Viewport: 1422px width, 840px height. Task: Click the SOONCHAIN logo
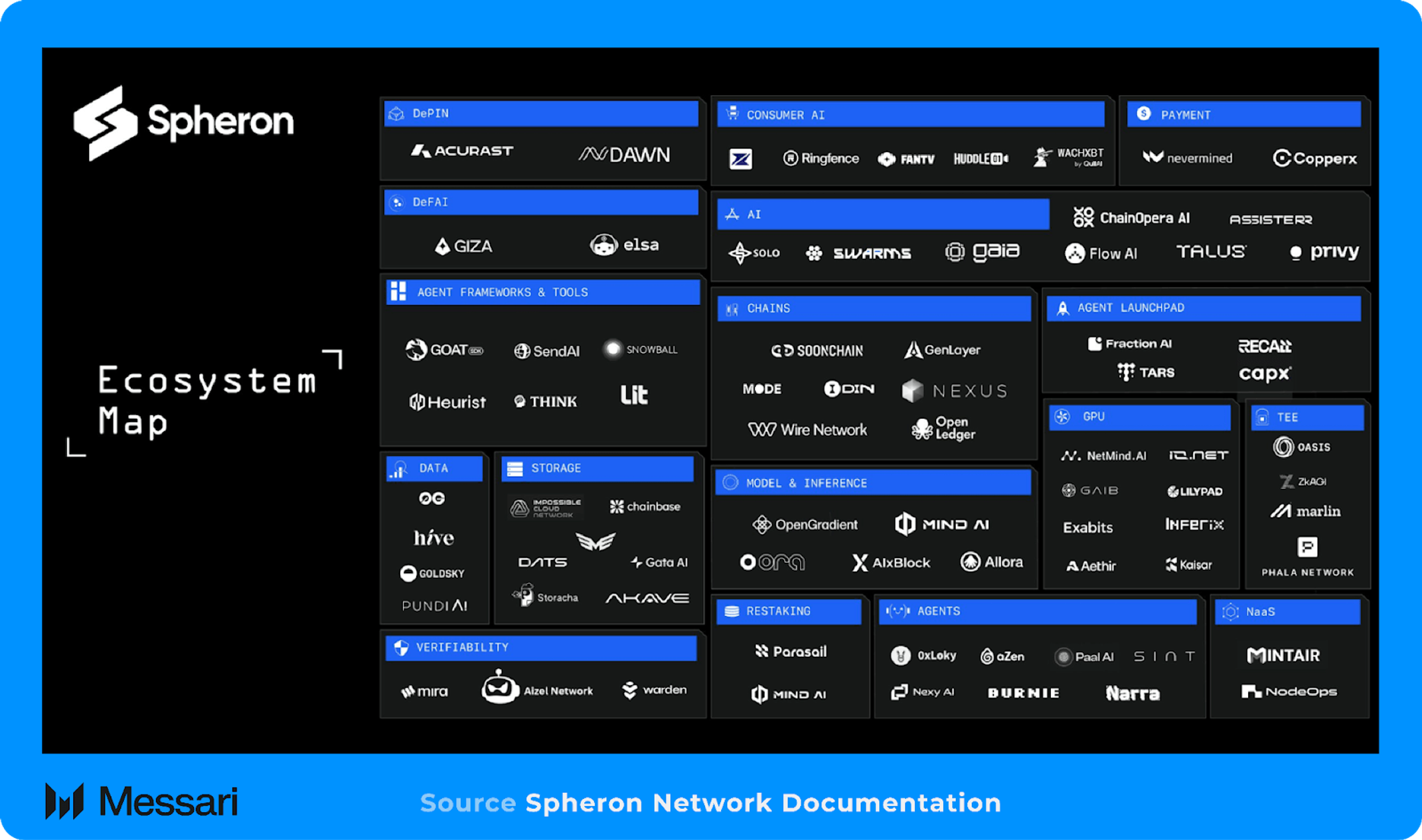tap(817, 350)
